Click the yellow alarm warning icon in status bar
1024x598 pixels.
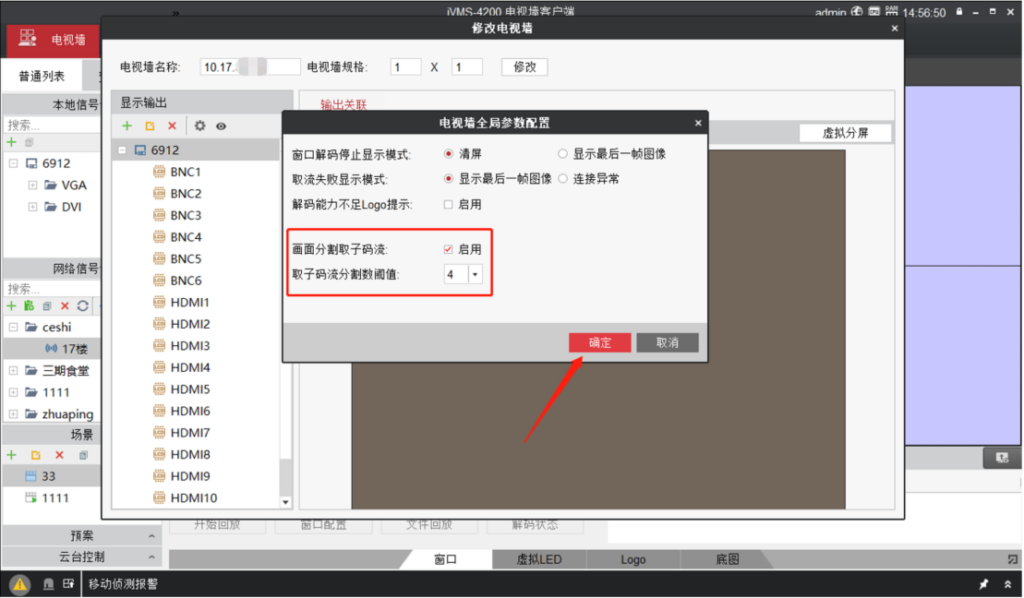[20, 584]
